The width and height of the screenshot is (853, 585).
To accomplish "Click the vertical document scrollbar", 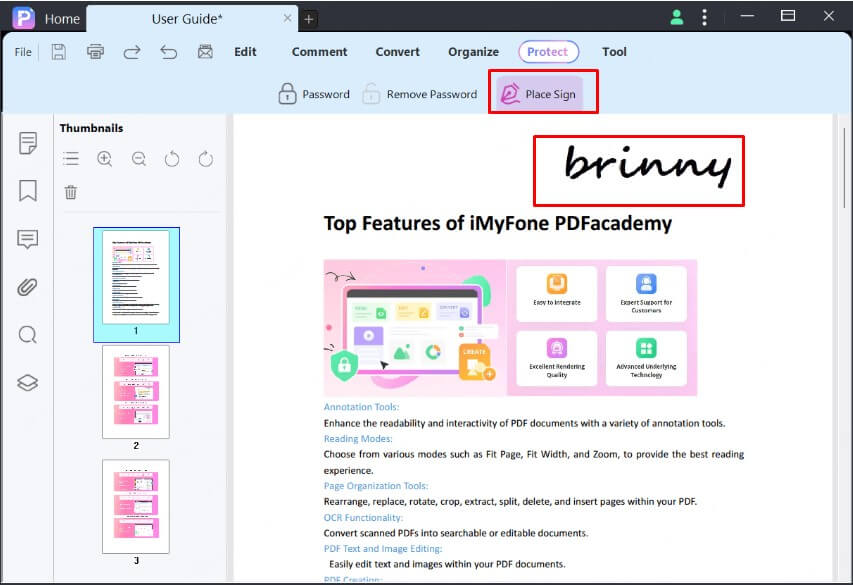I will (x=844, y=168).
